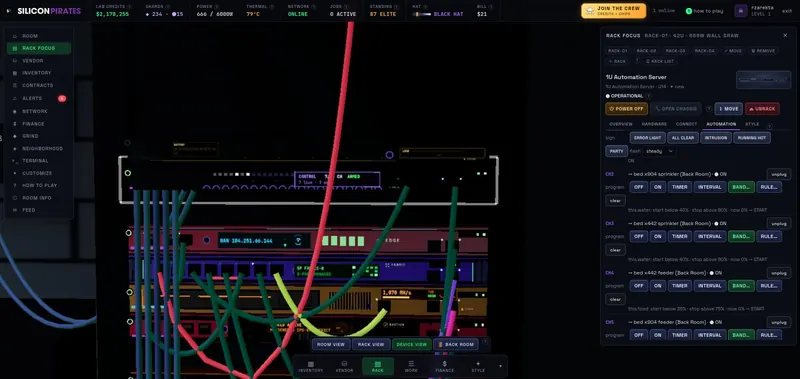Switch to the Overview tab
The height and width of the screenshot is (379, 800).
[x=621, y=124]
